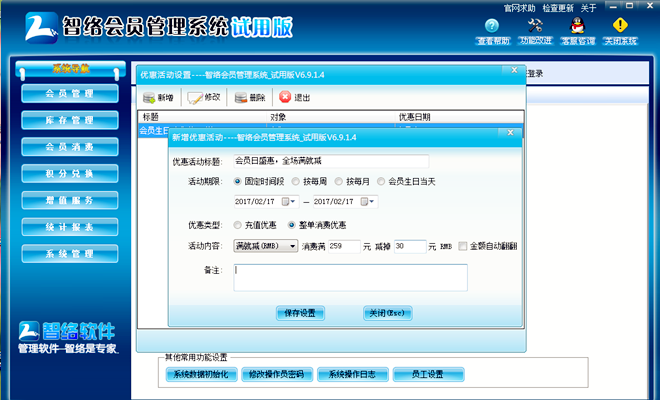Image resolution: width=660 pixels, height=400 pixels.
Task: Close the 新增优惠活动 dialog
Action: point(510,133)
